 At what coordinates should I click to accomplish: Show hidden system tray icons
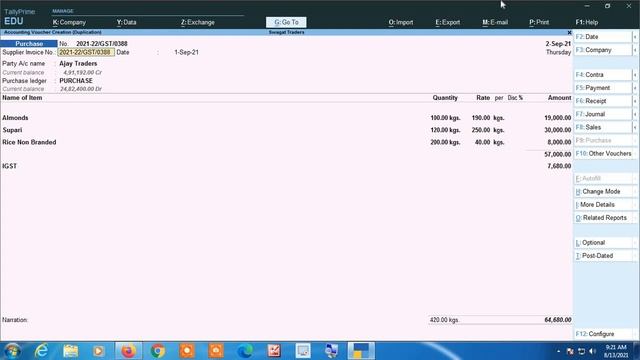pyautogui.click(x=558, y=351)
